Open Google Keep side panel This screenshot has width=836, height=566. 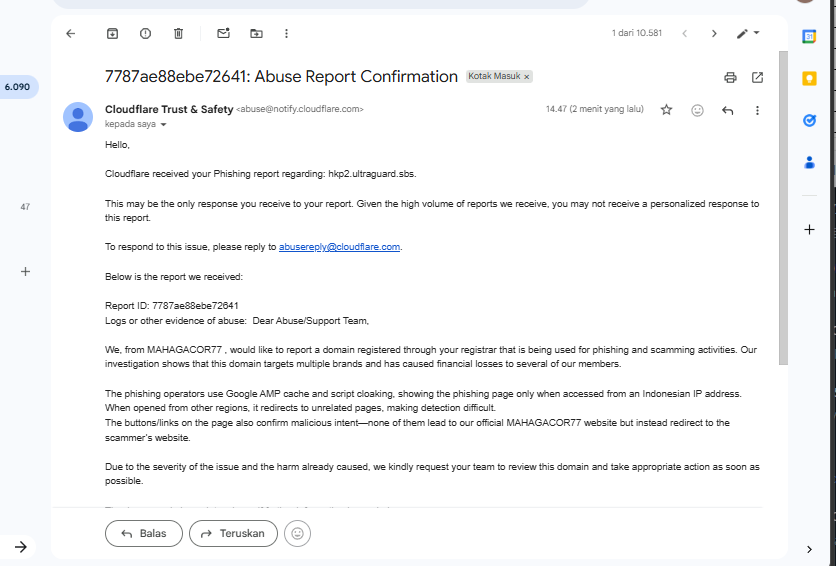pos(809,78)
